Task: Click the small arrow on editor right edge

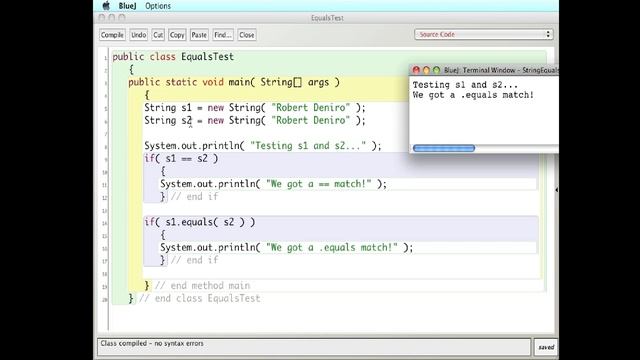Action: (x=556, y=190)
